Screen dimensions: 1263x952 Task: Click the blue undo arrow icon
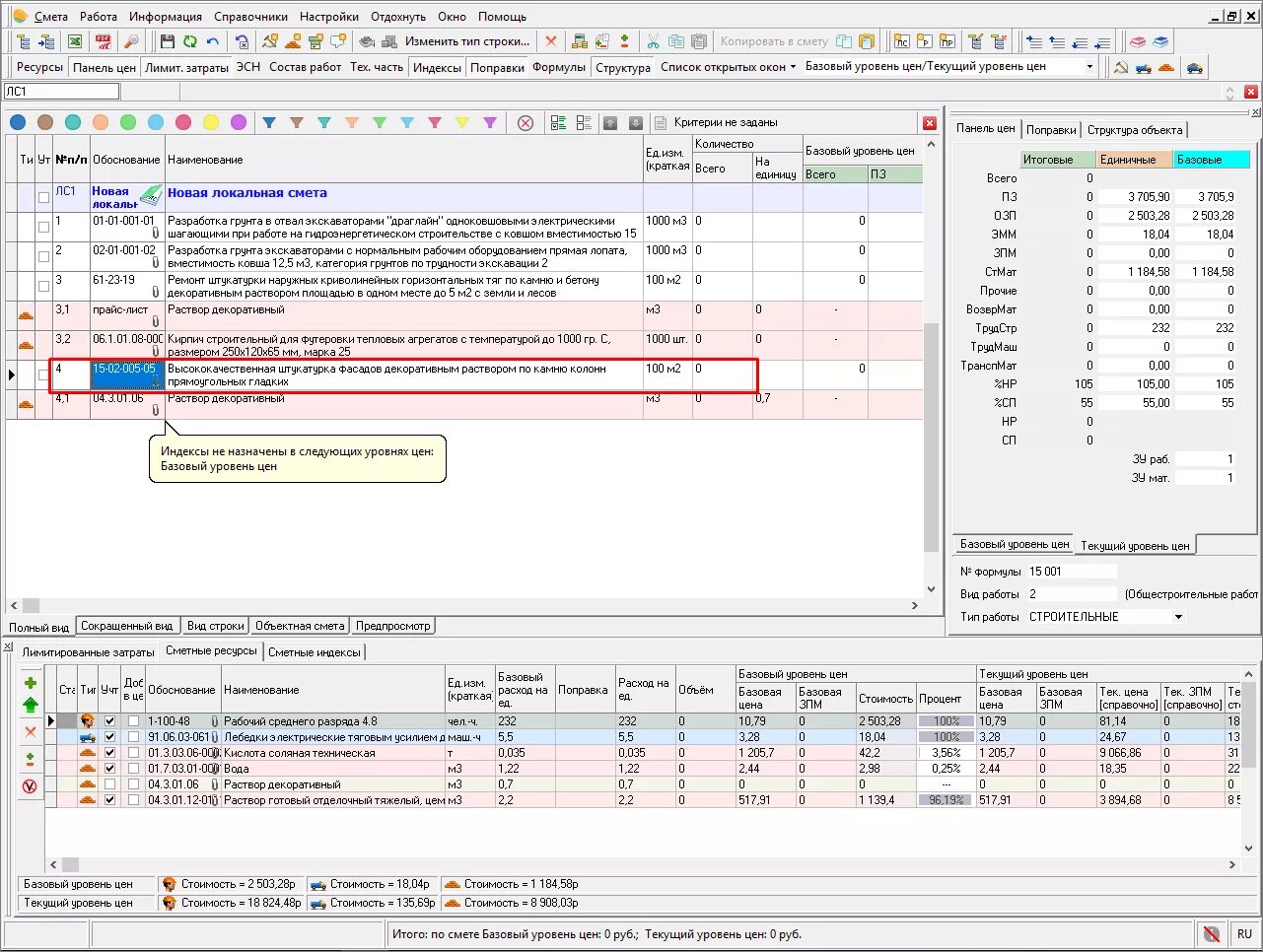(x=213, y=41)
